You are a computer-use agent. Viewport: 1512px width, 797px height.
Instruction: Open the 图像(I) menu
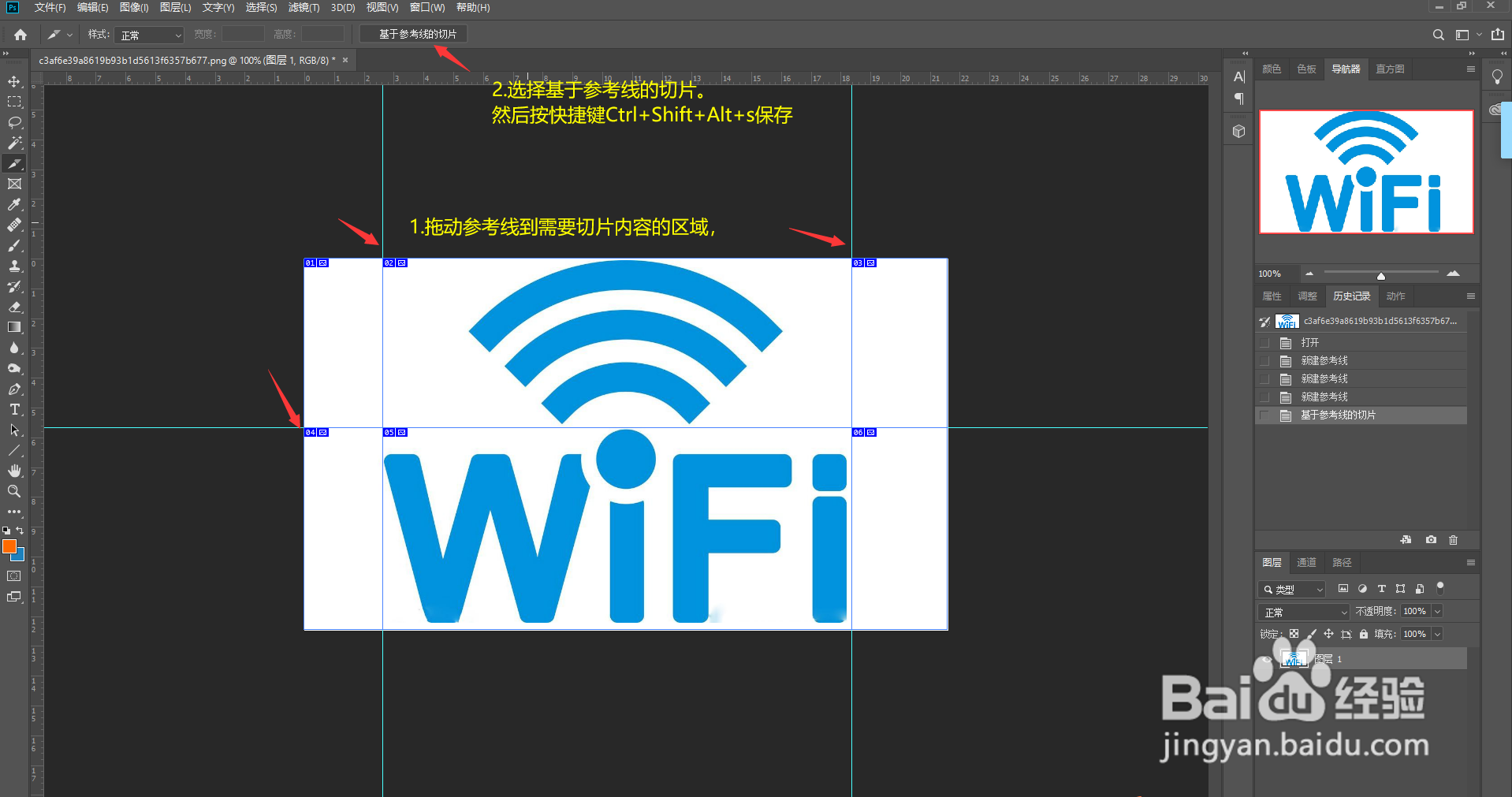134,7
